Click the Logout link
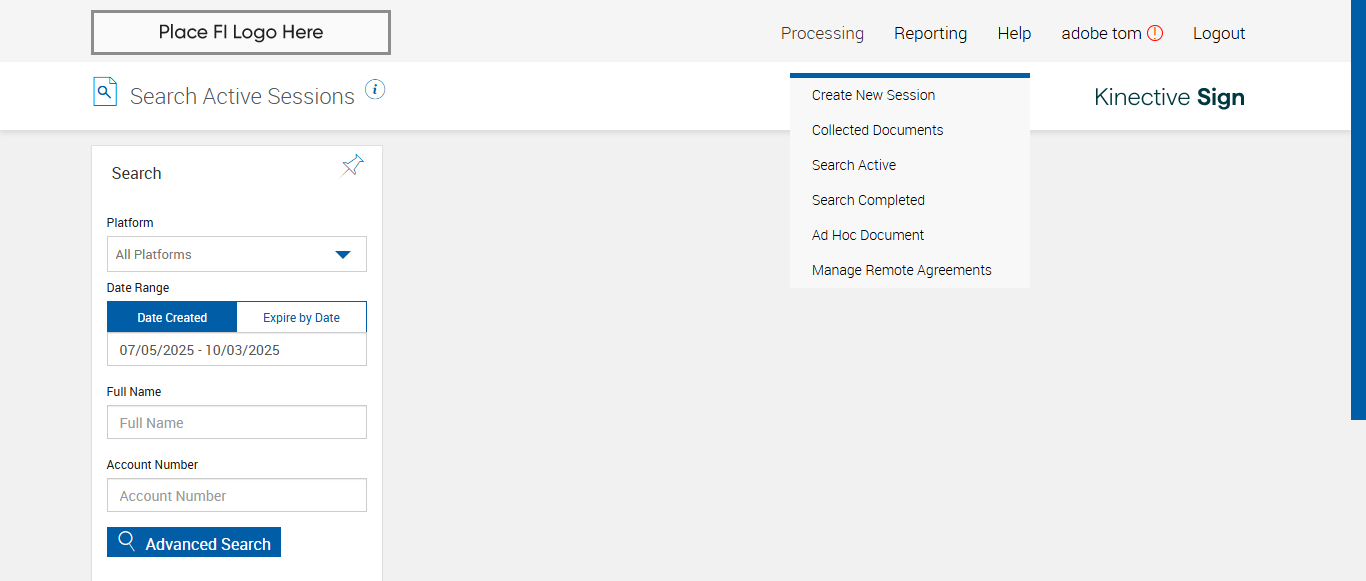 click(1218, 33)
